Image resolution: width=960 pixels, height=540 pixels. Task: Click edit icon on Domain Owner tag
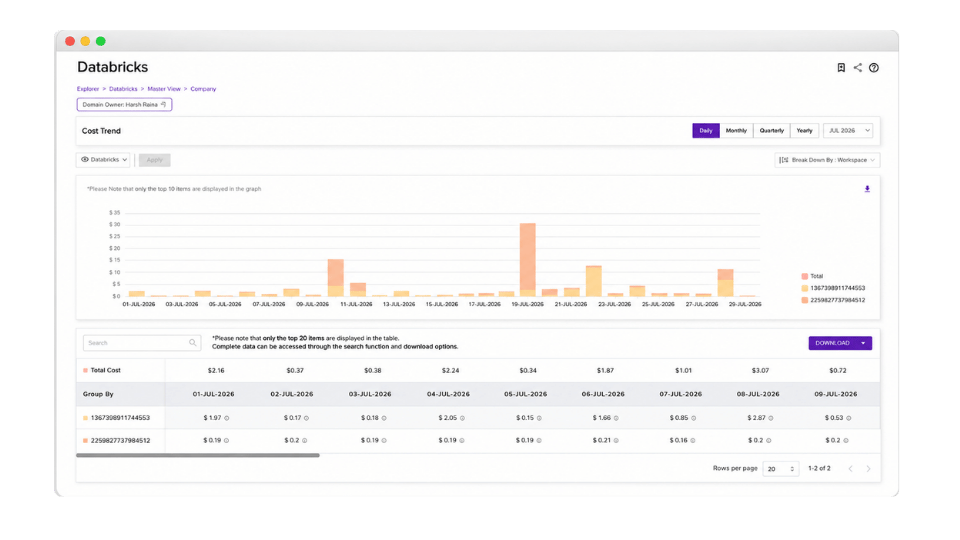tap(163, 105)
